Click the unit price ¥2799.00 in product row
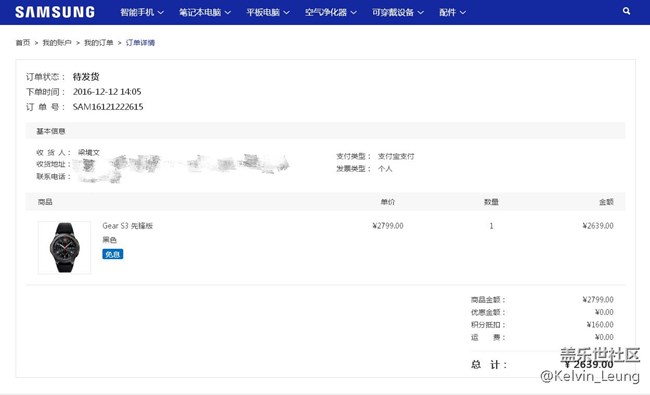 [x=388, y=225]
